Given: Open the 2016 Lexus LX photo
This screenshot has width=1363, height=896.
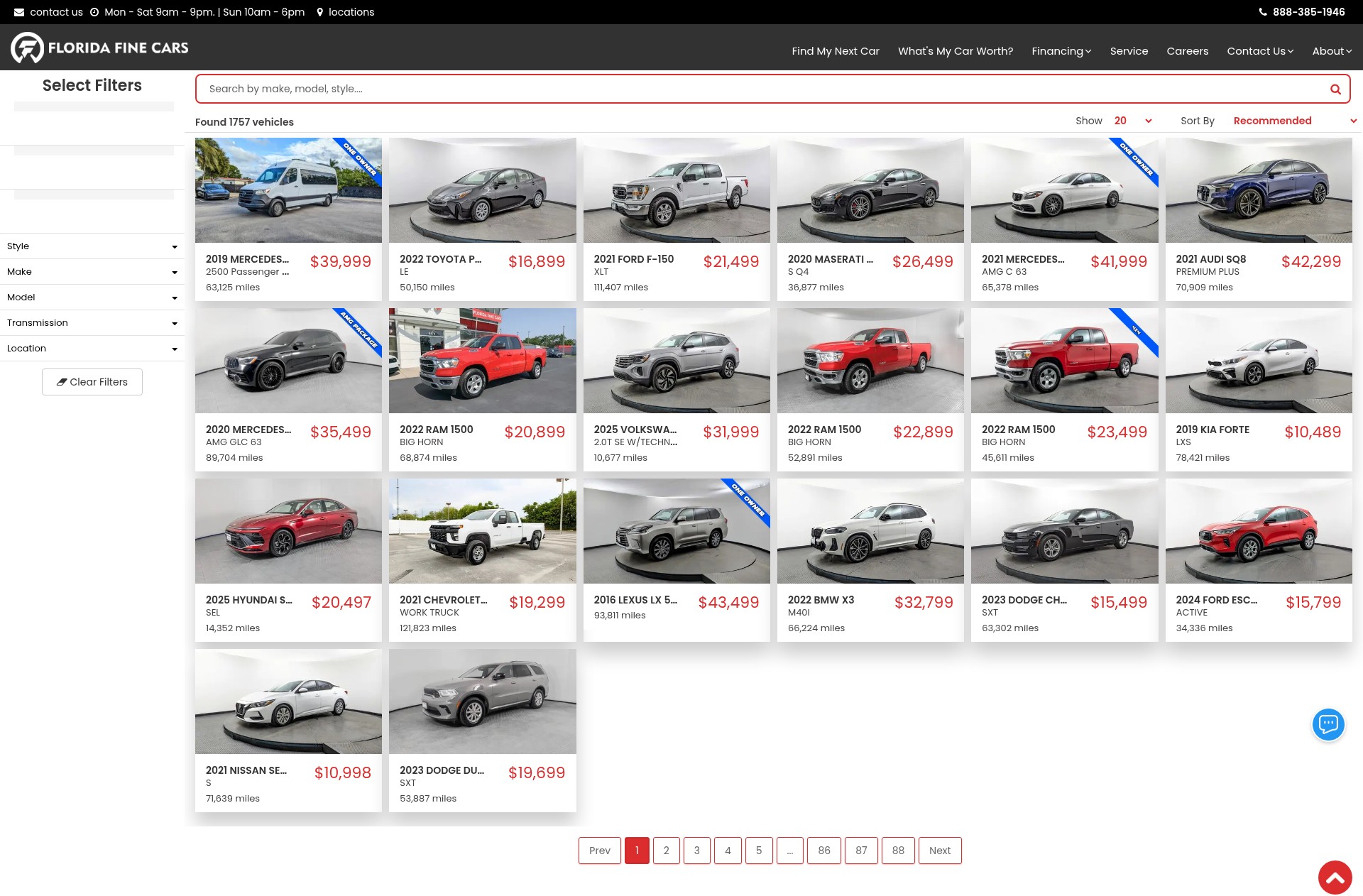Looking at the screenshot, I should [677, 531].
